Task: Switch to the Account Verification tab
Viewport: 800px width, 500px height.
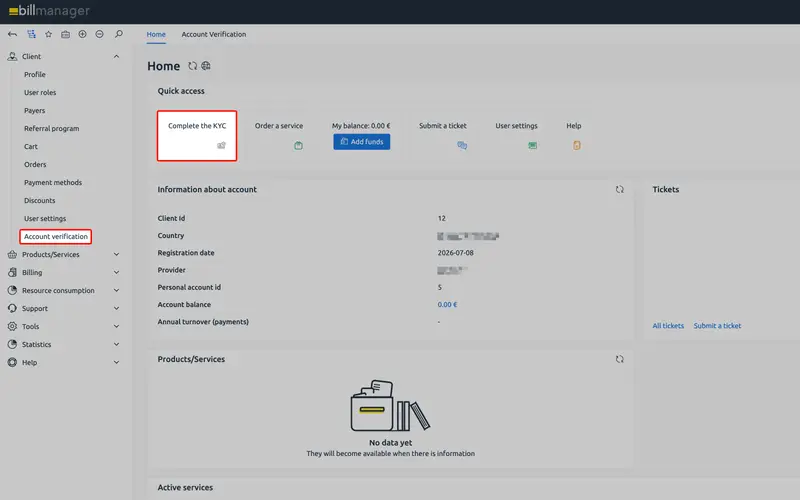Action: tap(214, 34)
